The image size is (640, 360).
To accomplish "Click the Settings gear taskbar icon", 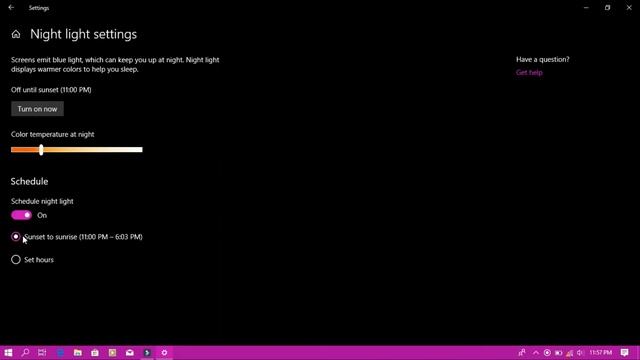I will [x=164, y=353].
